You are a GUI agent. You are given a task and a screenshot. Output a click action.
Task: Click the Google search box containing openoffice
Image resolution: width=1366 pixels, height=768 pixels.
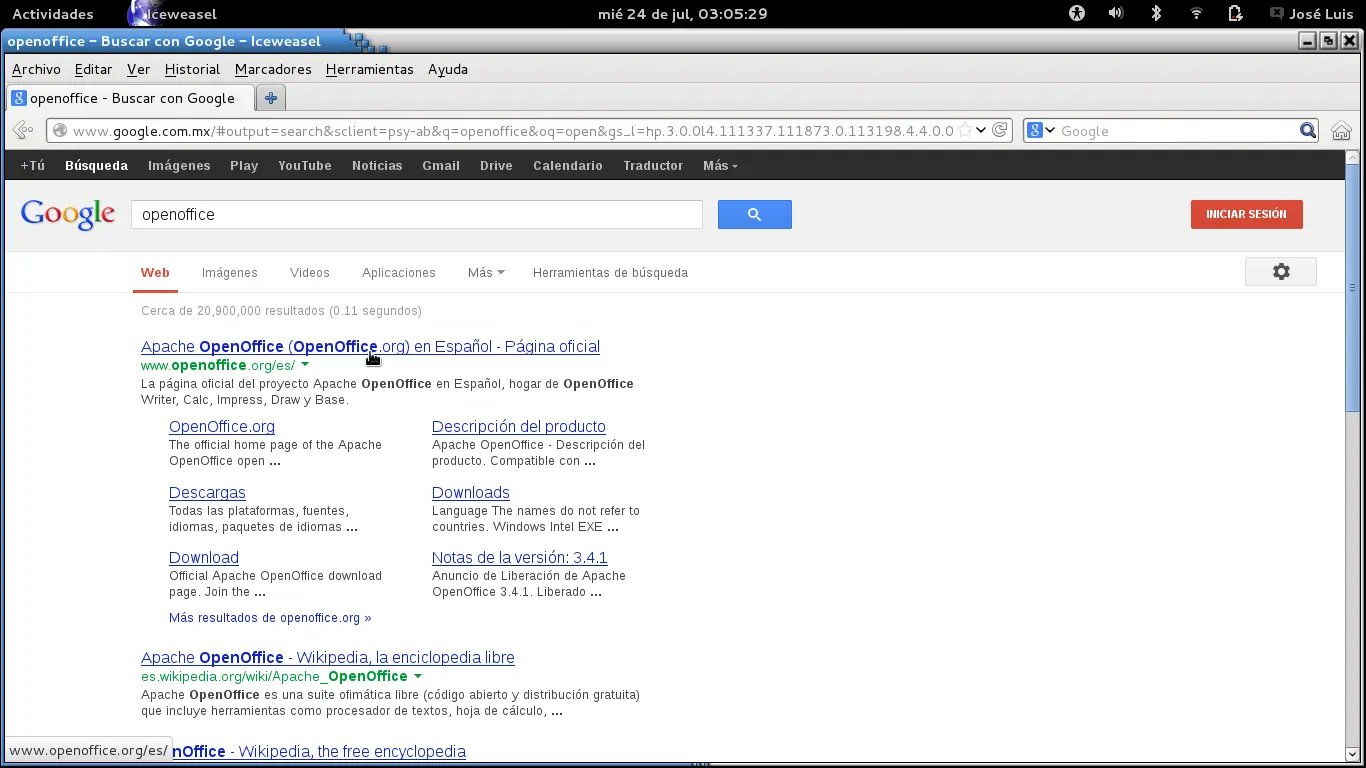(416, 214)
